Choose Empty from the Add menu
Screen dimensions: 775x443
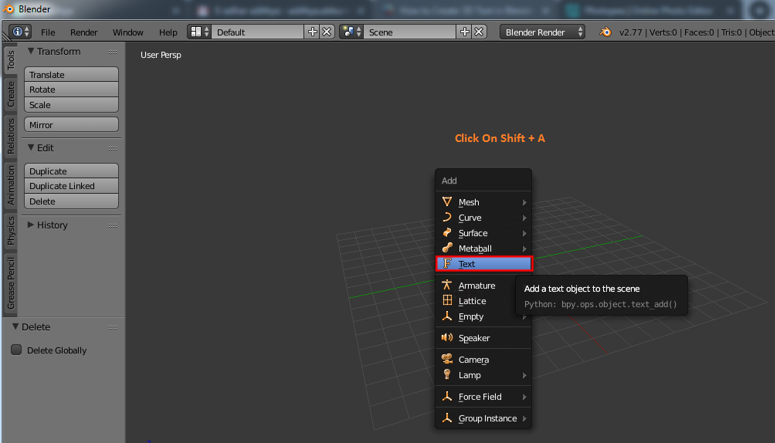click(475, 316)
